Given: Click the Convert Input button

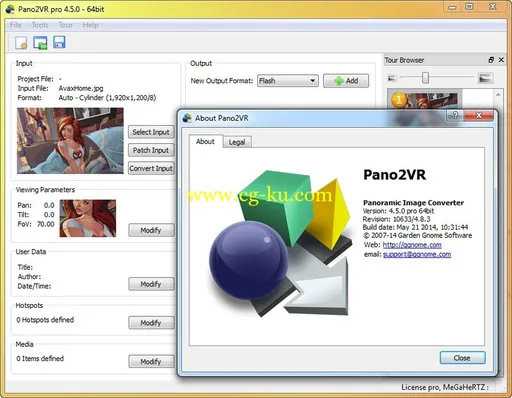Looking at the screenshot, I should point(151,168).
